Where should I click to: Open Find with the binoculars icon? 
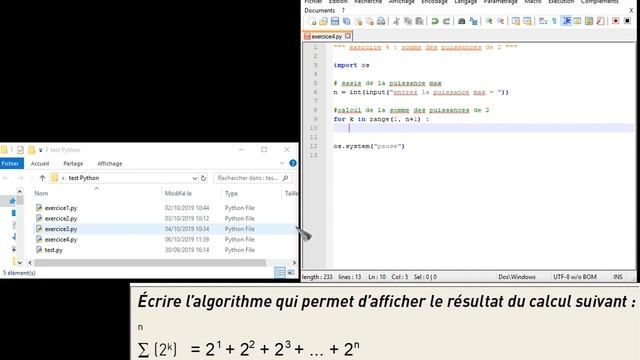tap(462, 21)
